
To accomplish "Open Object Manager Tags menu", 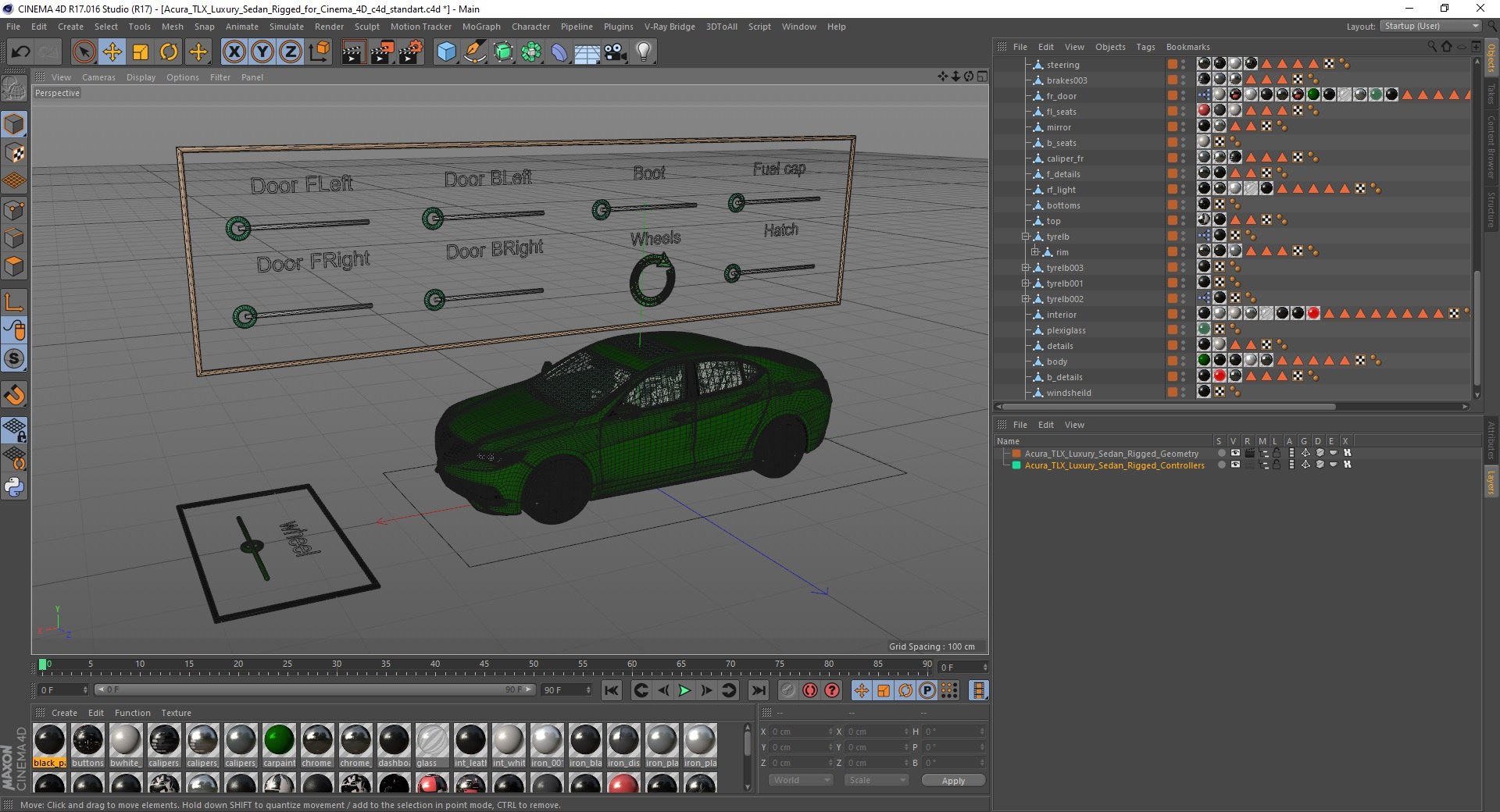I will click(1145, 47).
